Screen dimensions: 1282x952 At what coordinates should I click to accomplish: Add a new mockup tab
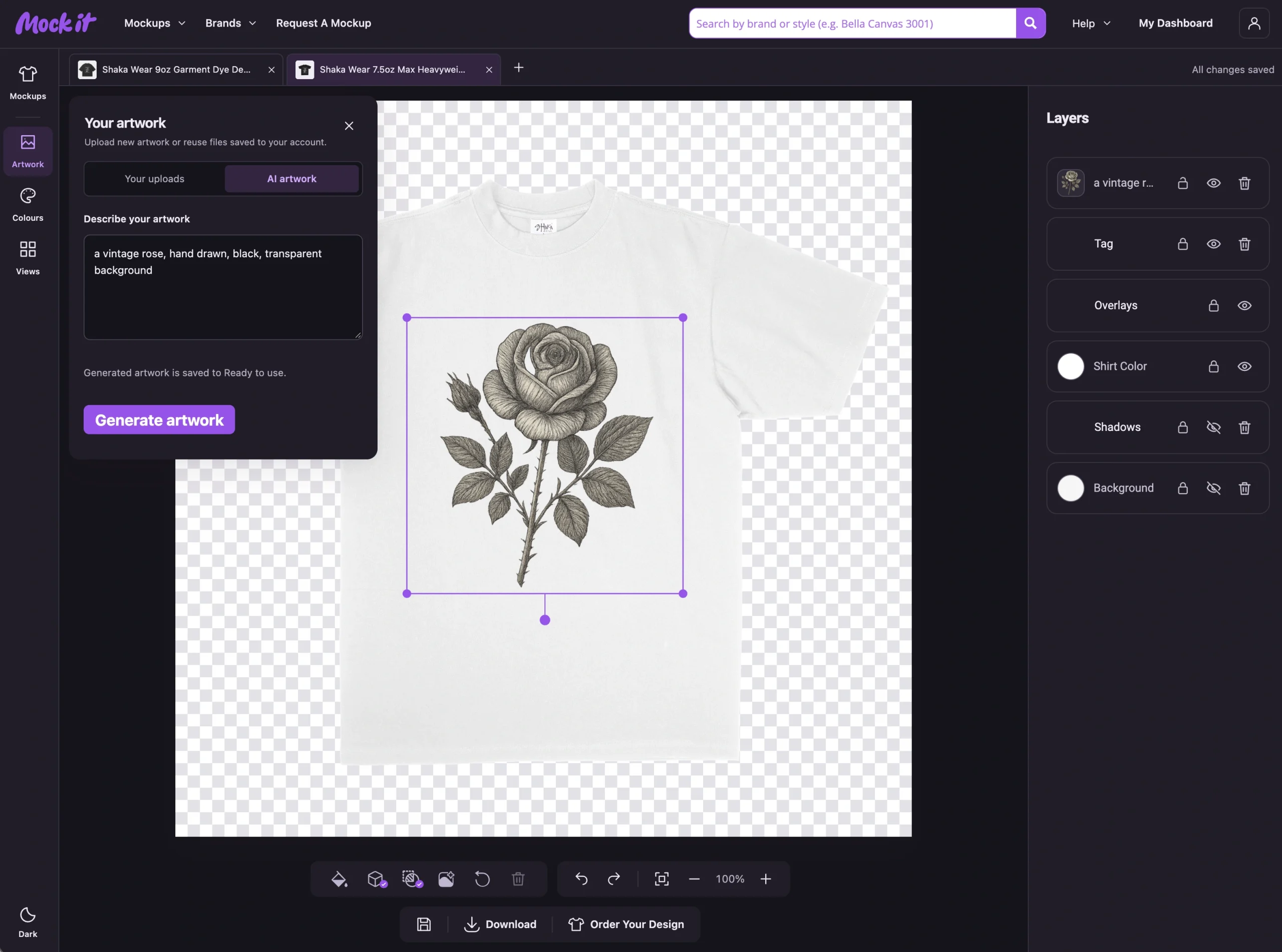(519, 68)
